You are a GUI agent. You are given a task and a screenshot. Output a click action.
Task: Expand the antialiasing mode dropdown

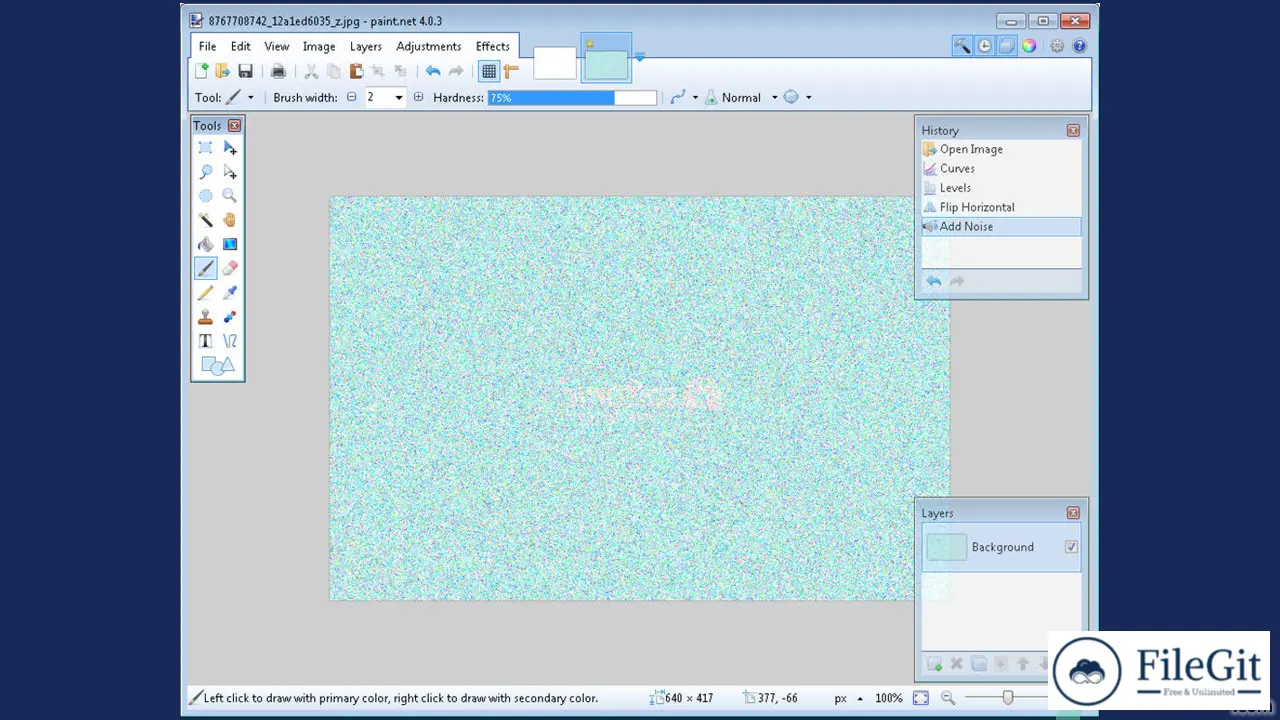695,98
